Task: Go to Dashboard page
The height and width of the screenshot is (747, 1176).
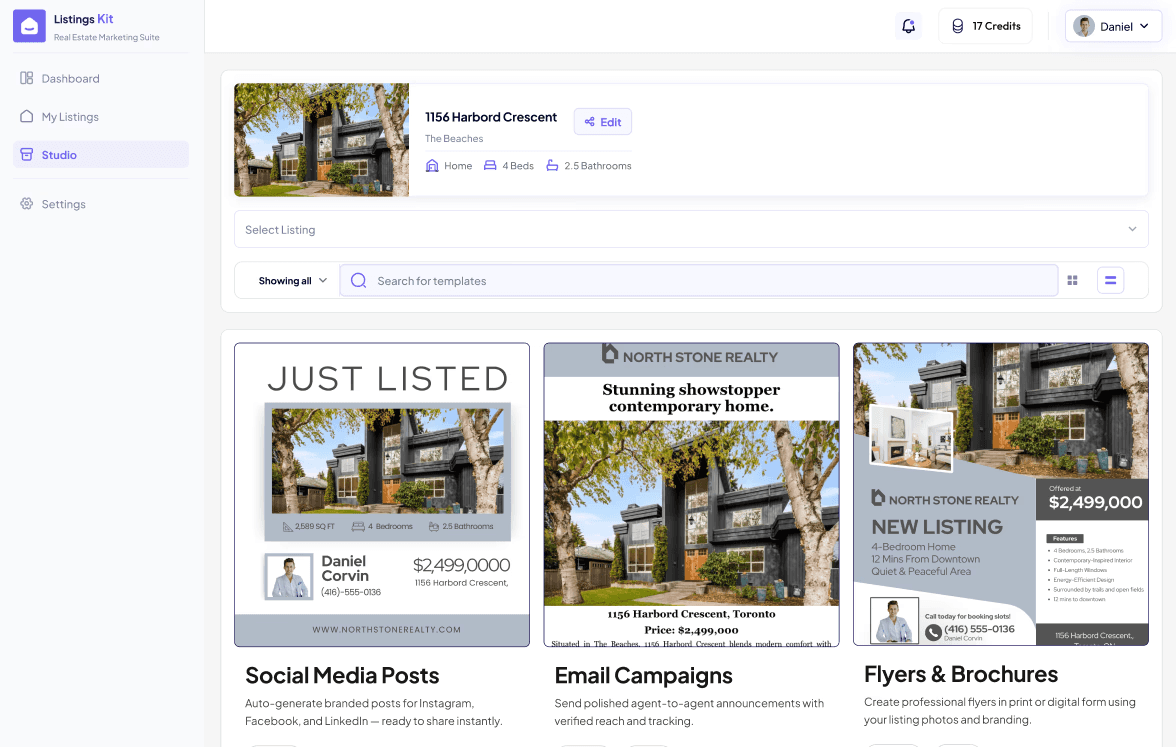Action: coord(100,78)
